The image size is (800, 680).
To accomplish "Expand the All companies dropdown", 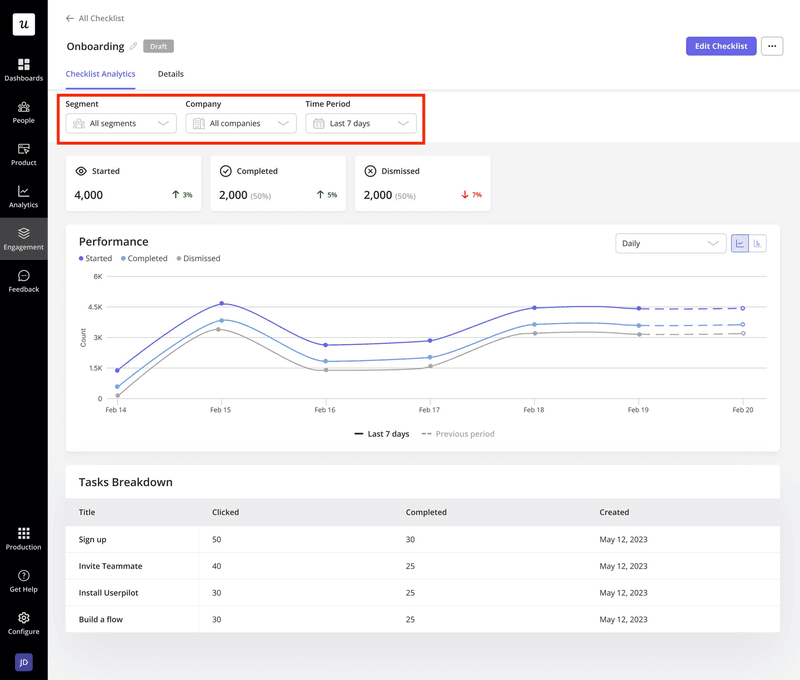I will (x=240, y=122).
